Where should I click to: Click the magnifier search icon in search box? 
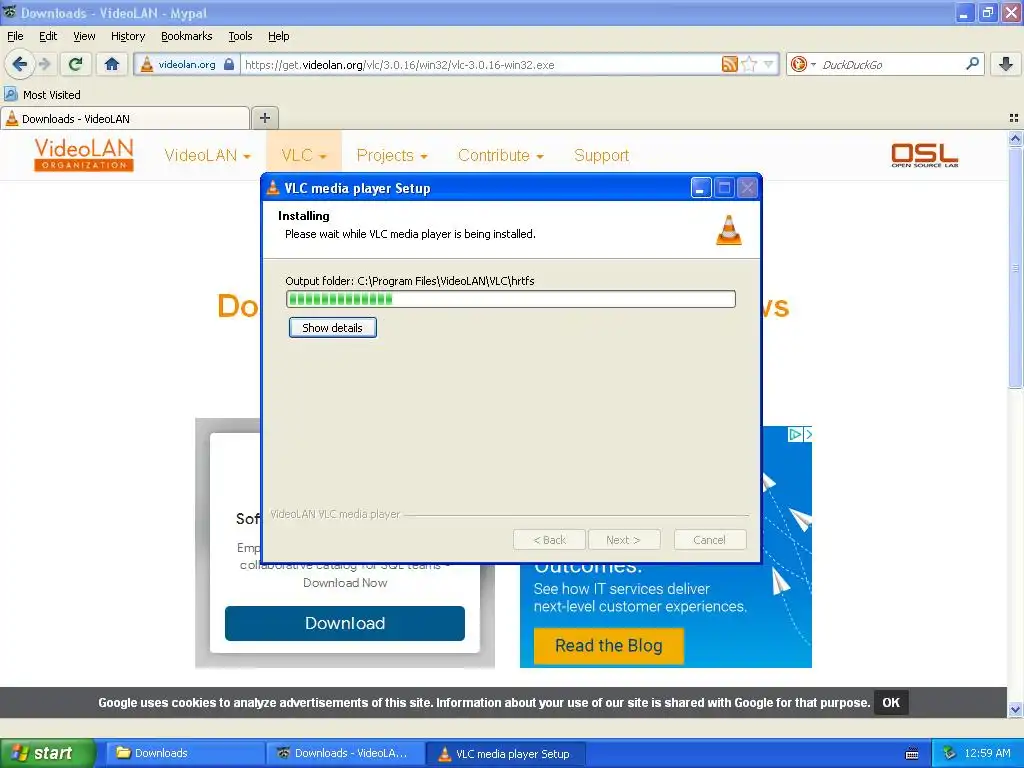(972, 64)
